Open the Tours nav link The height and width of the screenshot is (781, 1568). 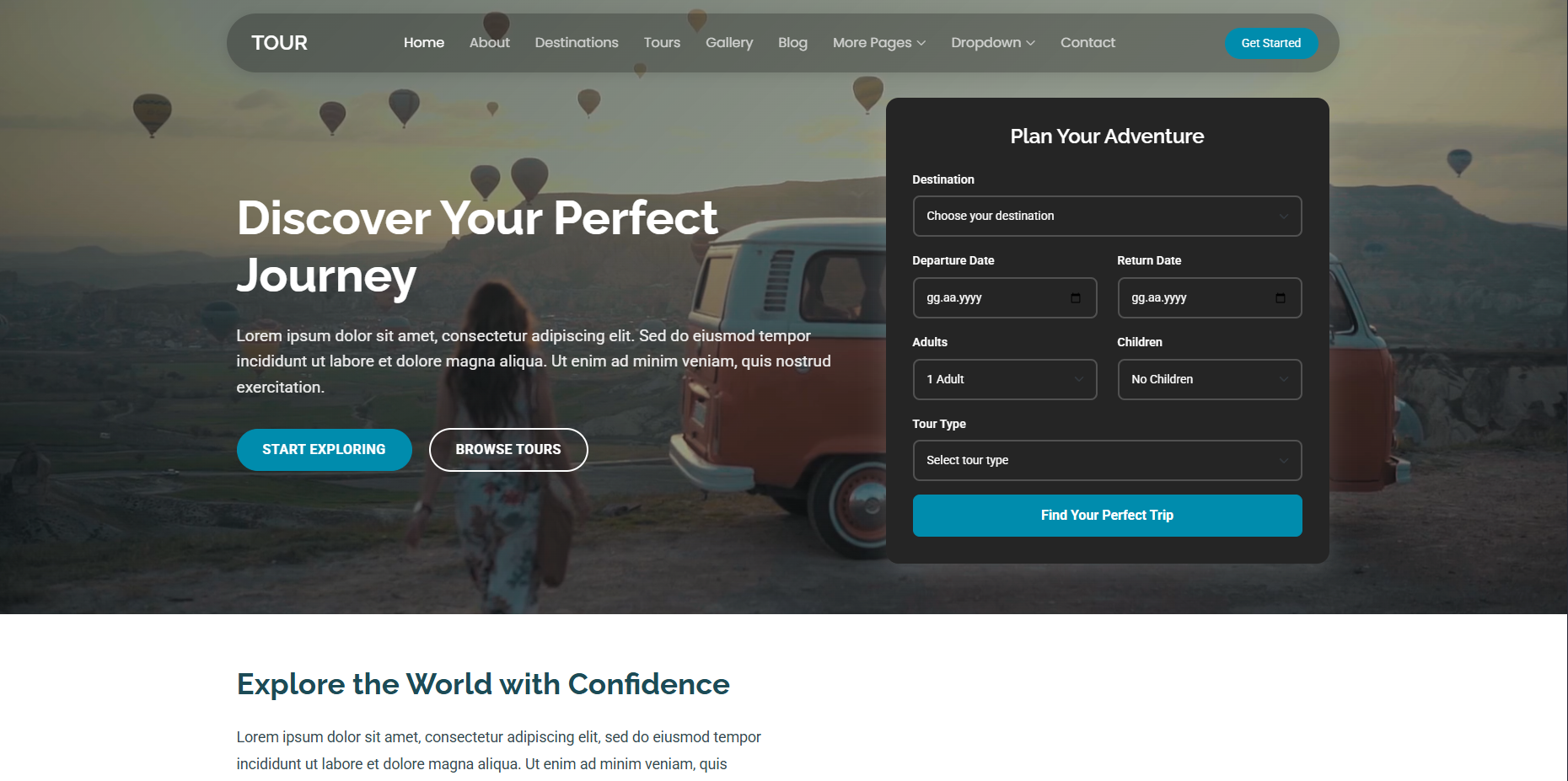[662, 43]
